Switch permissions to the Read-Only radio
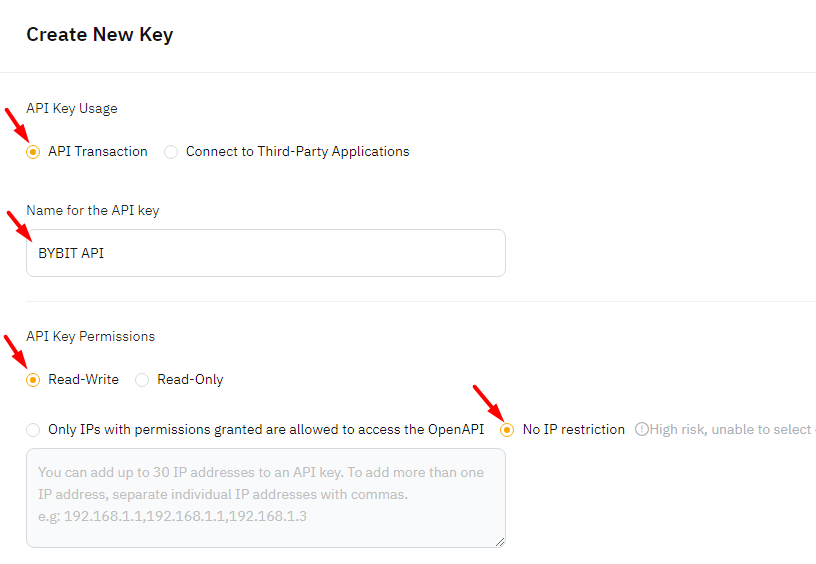Image resolution: width=816 pixels, height=564 pixels. click(142, 380)
